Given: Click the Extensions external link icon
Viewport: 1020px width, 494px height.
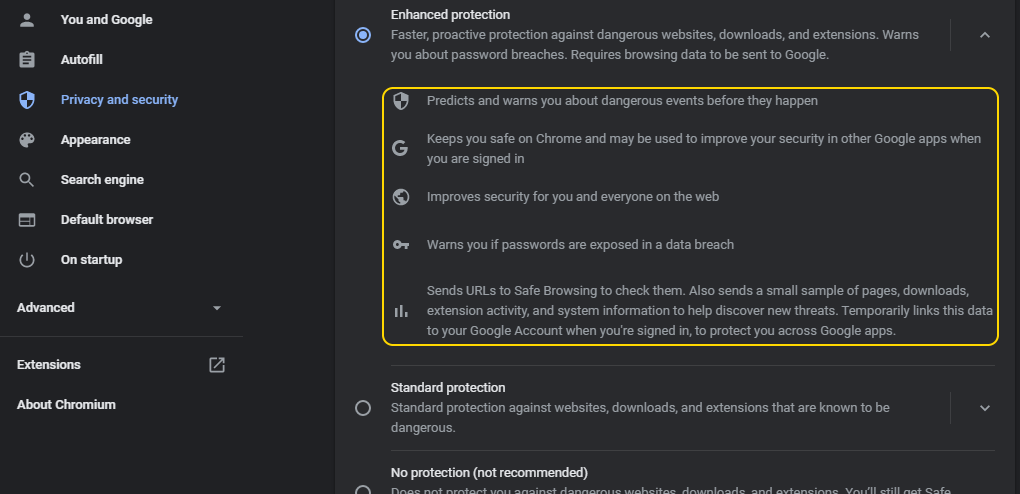Looking at the screenshot, I should [x=217, y=365].
